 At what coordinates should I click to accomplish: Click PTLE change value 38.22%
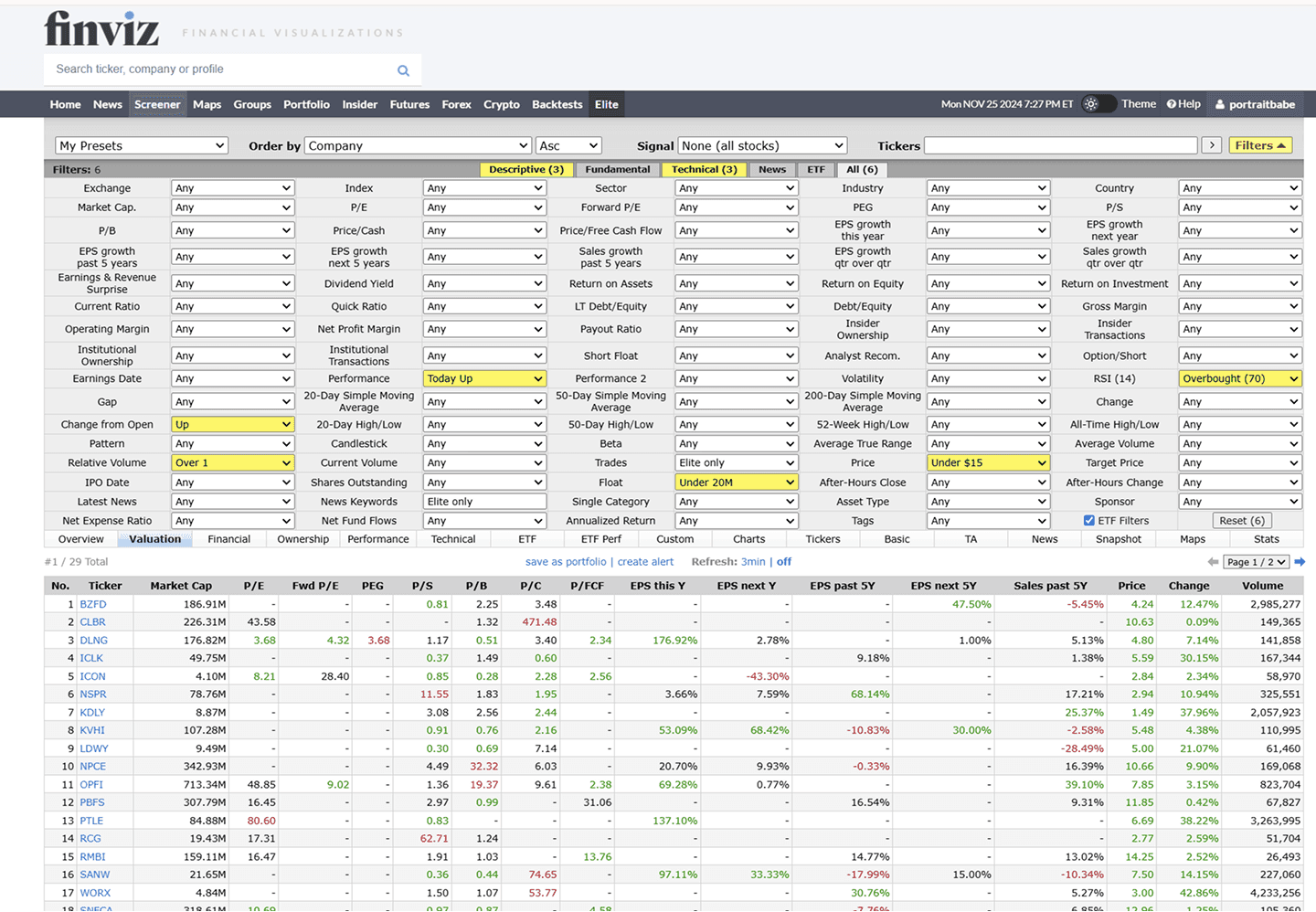pyautogui.click(x=1200, y=821)
